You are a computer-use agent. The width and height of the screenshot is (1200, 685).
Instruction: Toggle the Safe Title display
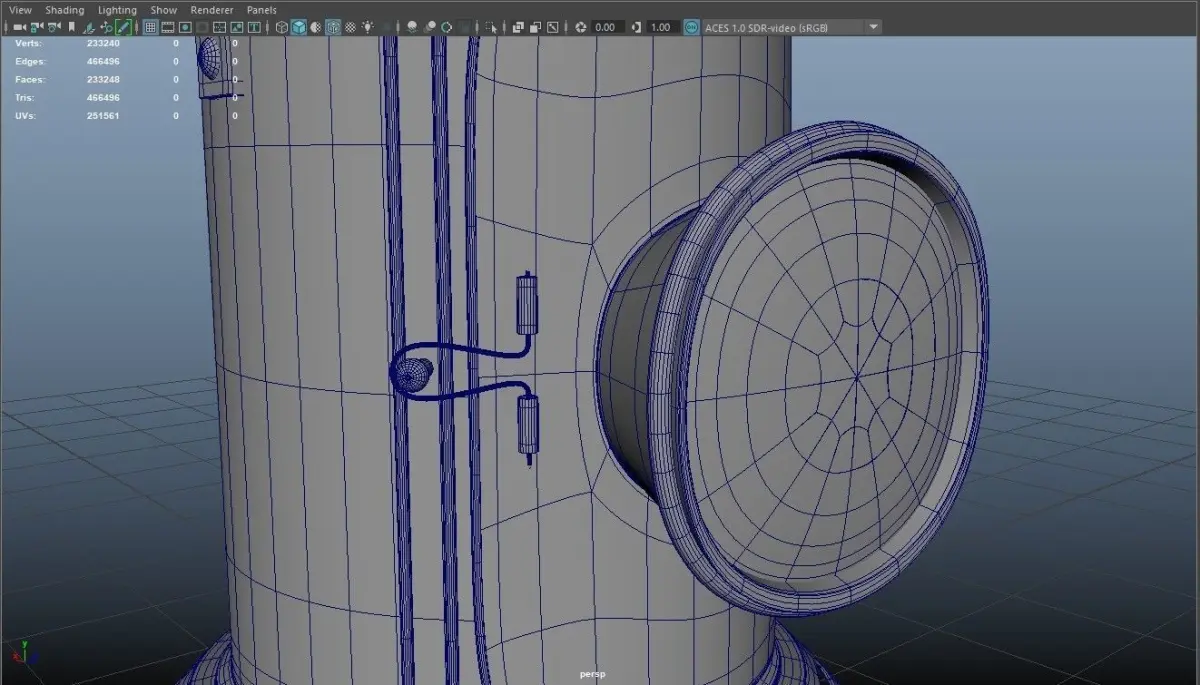coord(255,27)
